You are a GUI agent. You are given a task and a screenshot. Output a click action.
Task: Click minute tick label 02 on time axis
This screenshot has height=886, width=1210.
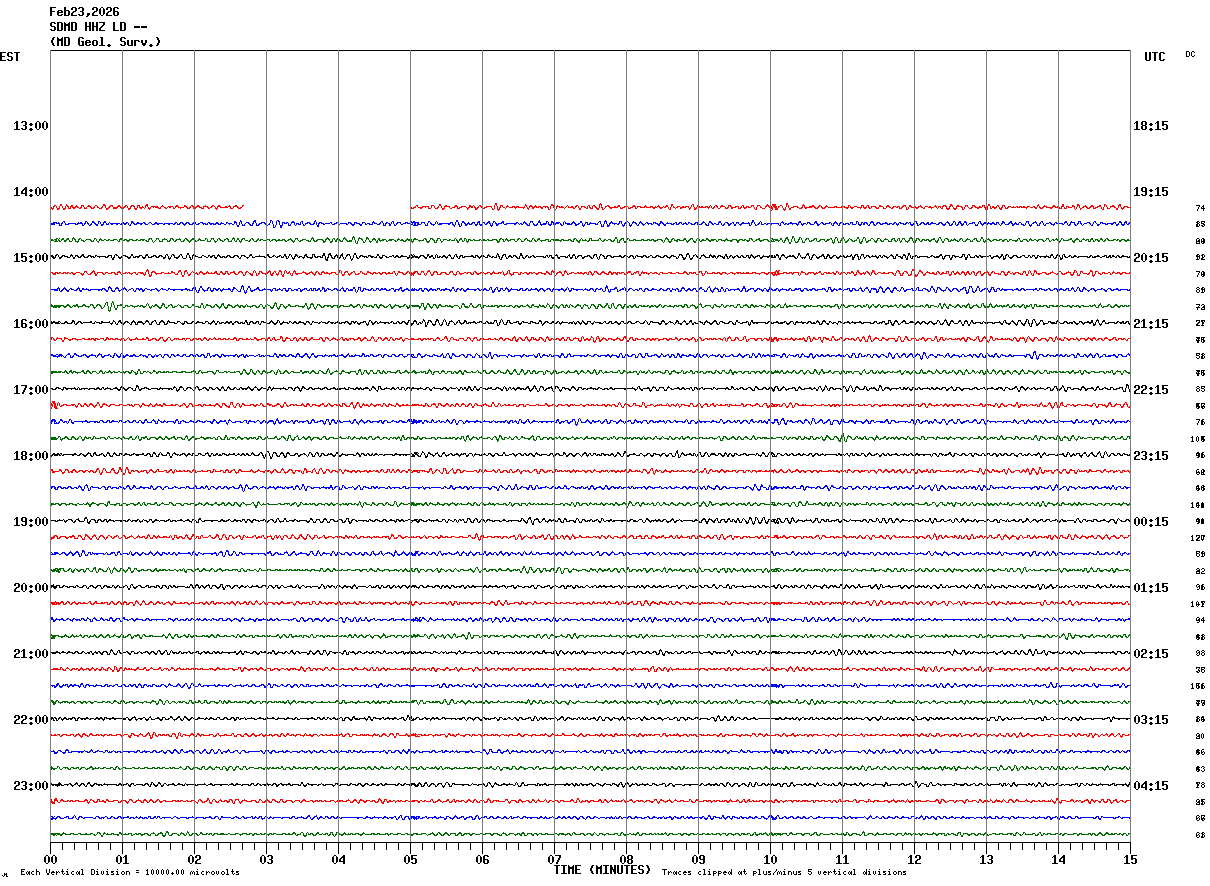point(194,859)
